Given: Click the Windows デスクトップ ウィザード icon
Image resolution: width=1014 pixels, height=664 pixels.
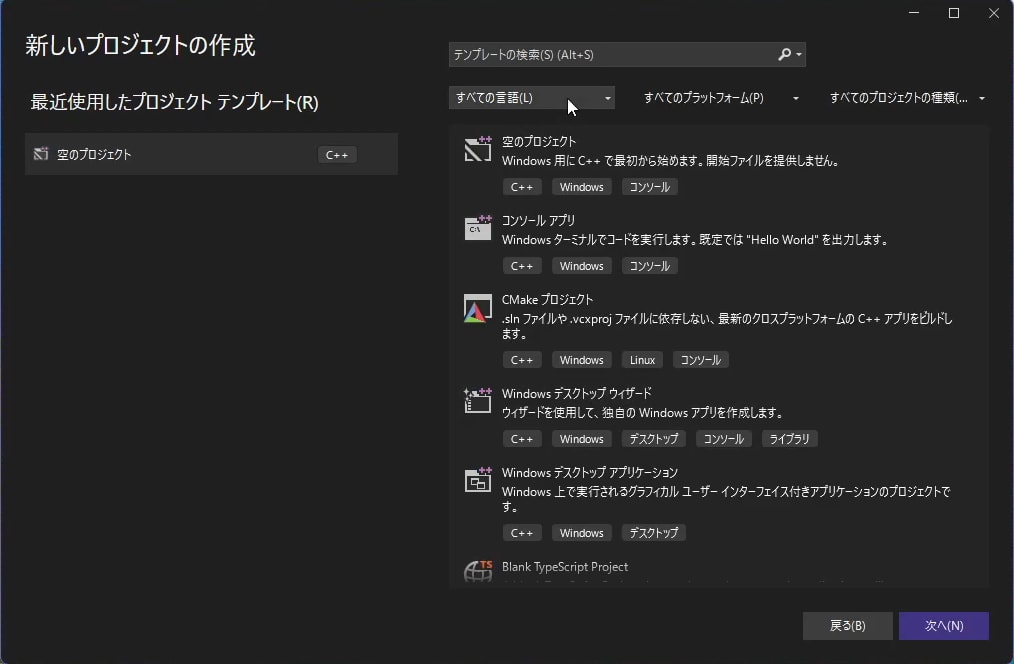Looking at the screenshot, I should click(x=478, y=401).
